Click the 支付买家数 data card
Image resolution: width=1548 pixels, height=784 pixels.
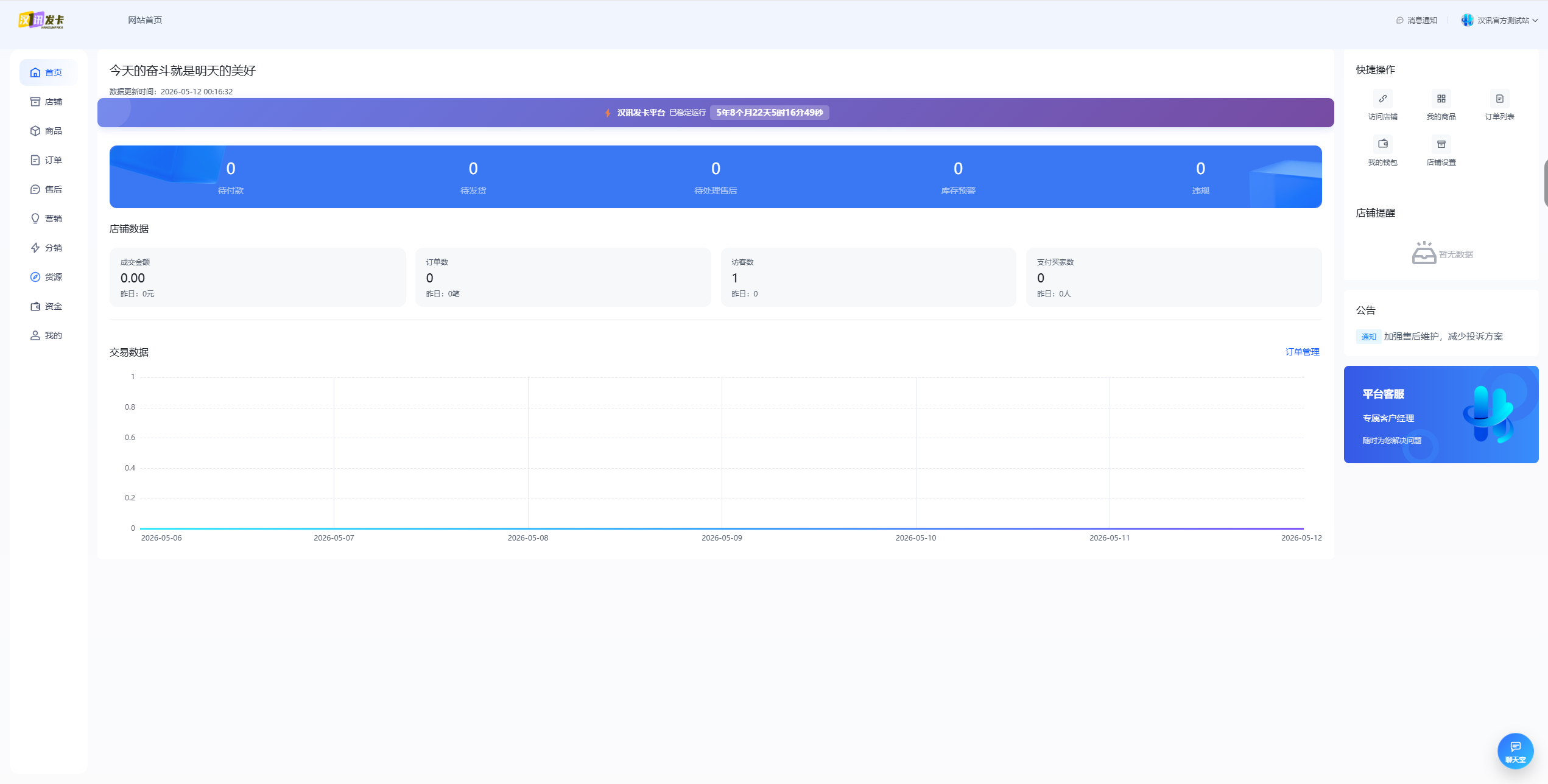tap(1174, 277)
